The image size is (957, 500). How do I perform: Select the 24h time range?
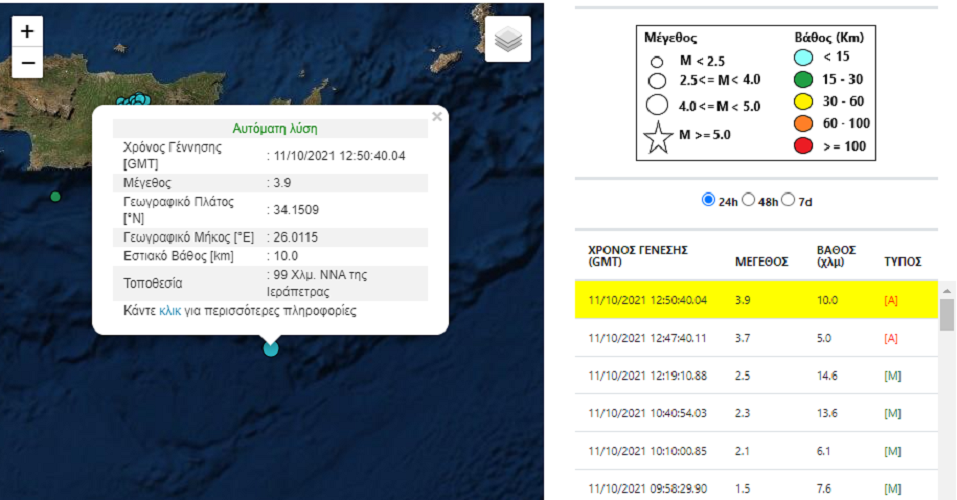tap(709, 200)
